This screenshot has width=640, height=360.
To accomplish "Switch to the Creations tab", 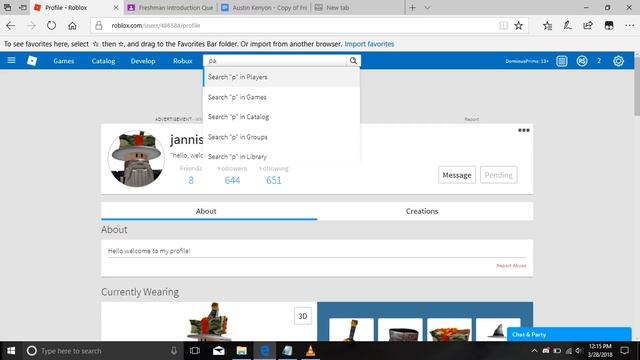I will click(425, 211).
